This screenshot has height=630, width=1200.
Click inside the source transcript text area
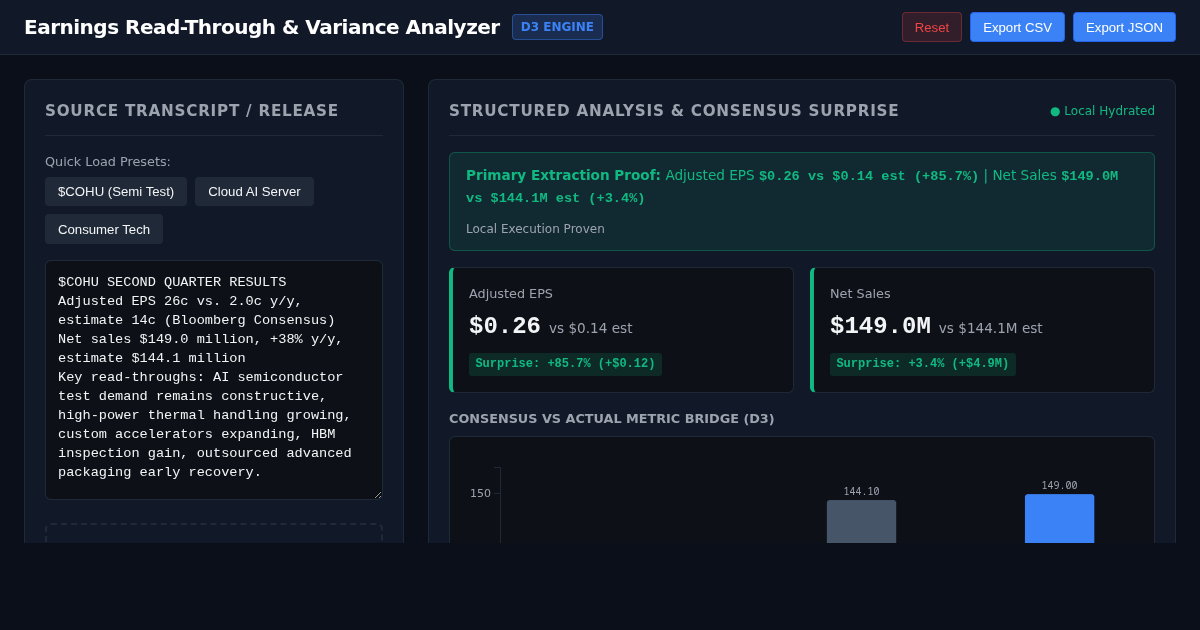(x=214, y=380)
